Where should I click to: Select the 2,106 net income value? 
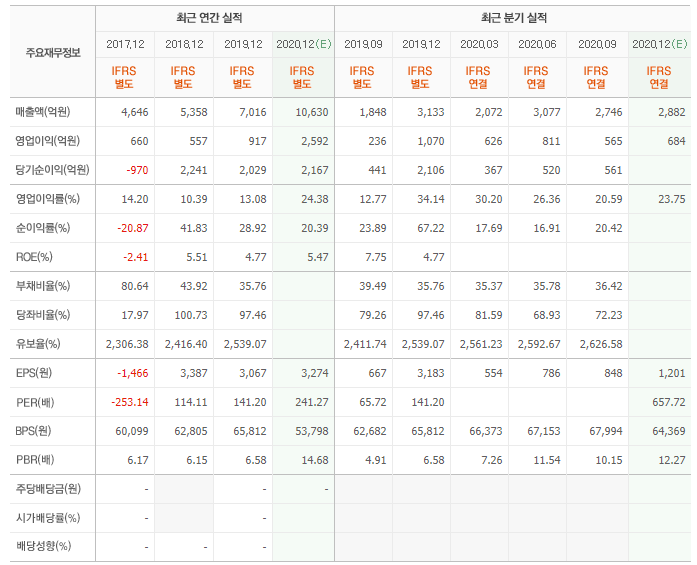point(431,170)
